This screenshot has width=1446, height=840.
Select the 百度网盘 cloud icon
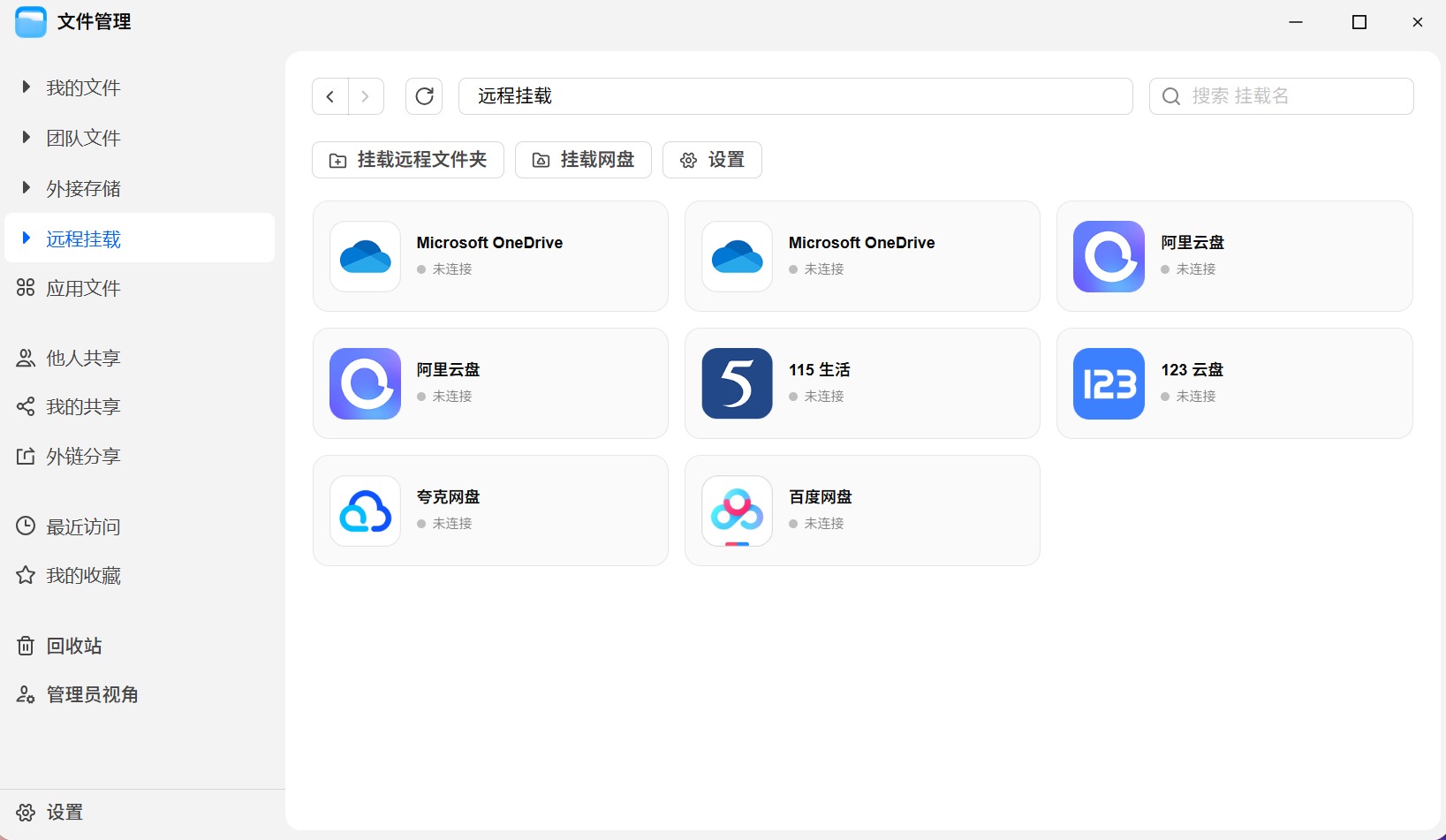pos(737,511)
